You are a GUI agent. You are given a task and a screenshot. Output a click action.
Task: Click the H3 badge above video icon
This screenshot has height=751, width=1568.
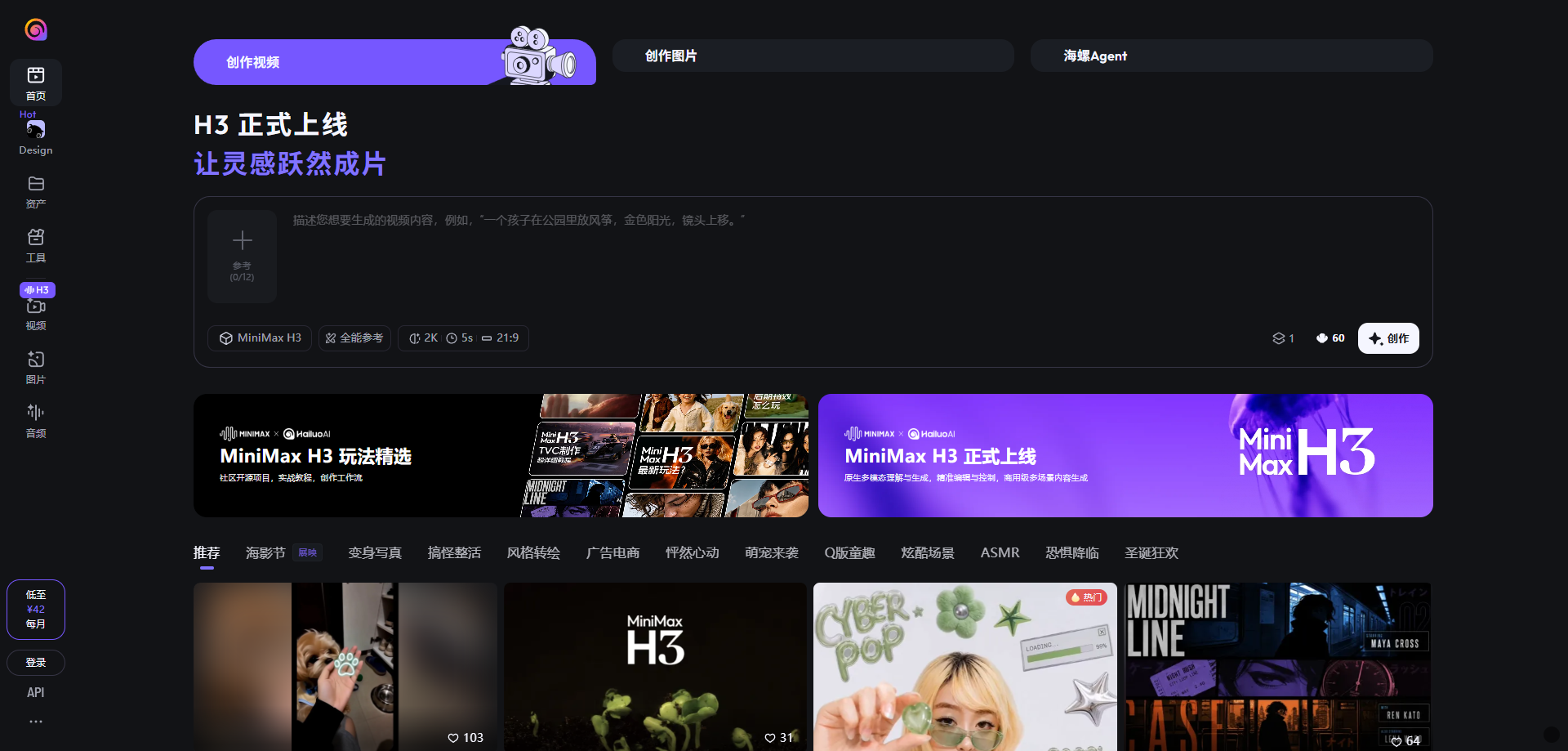pyautogui.click(x=38, y=290)
